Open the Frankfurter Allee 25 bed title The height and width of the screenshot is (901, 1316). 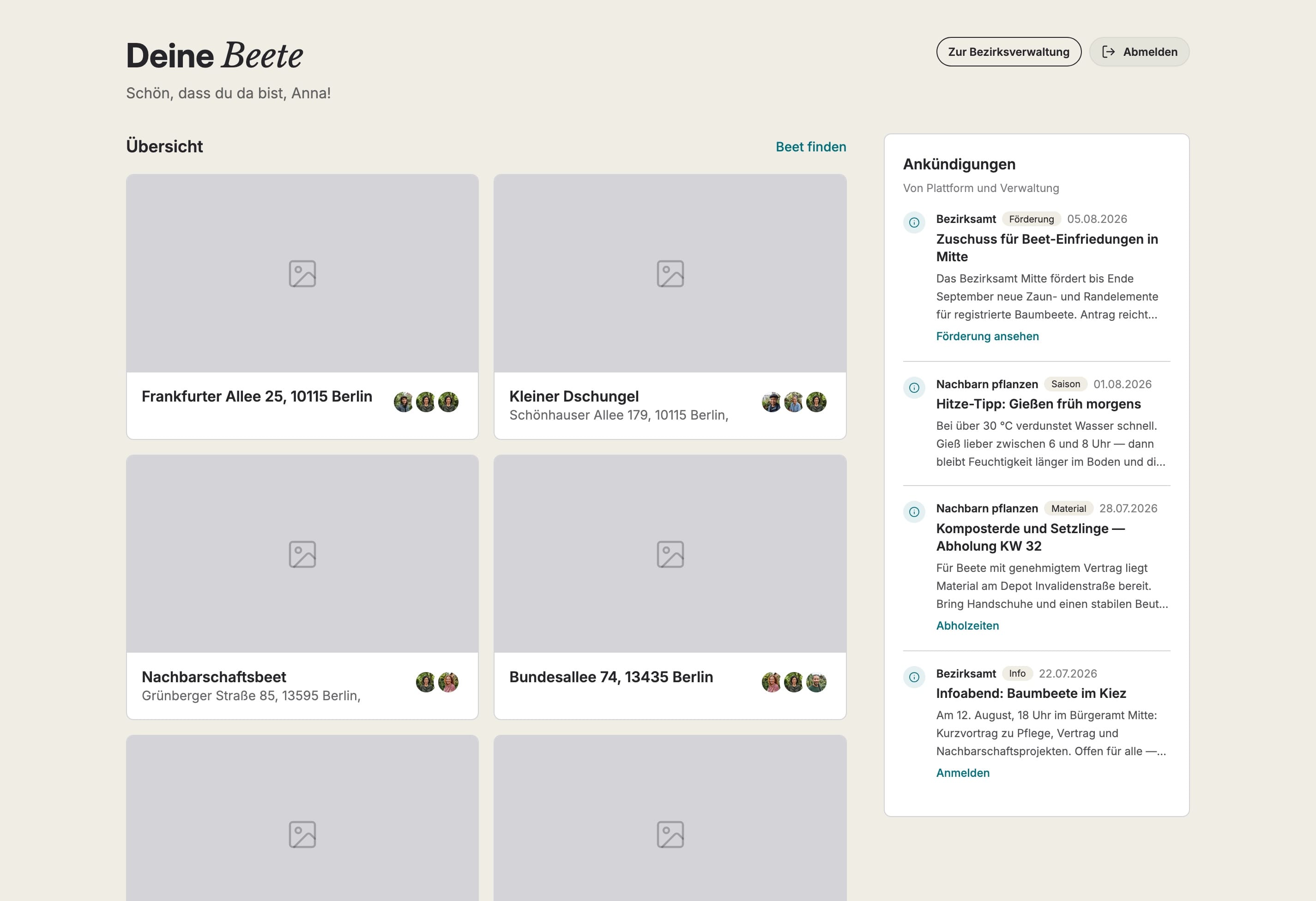[257, 396]
